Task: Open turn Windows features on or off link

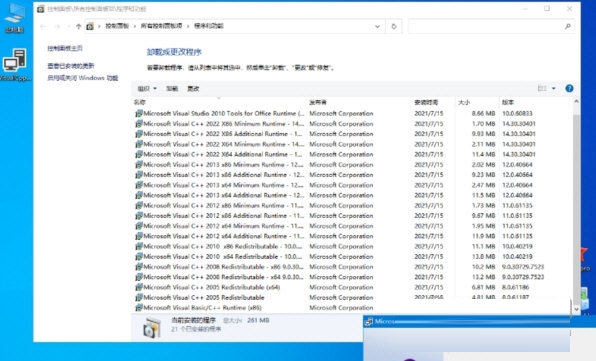Action: click(x=82, y=78)
